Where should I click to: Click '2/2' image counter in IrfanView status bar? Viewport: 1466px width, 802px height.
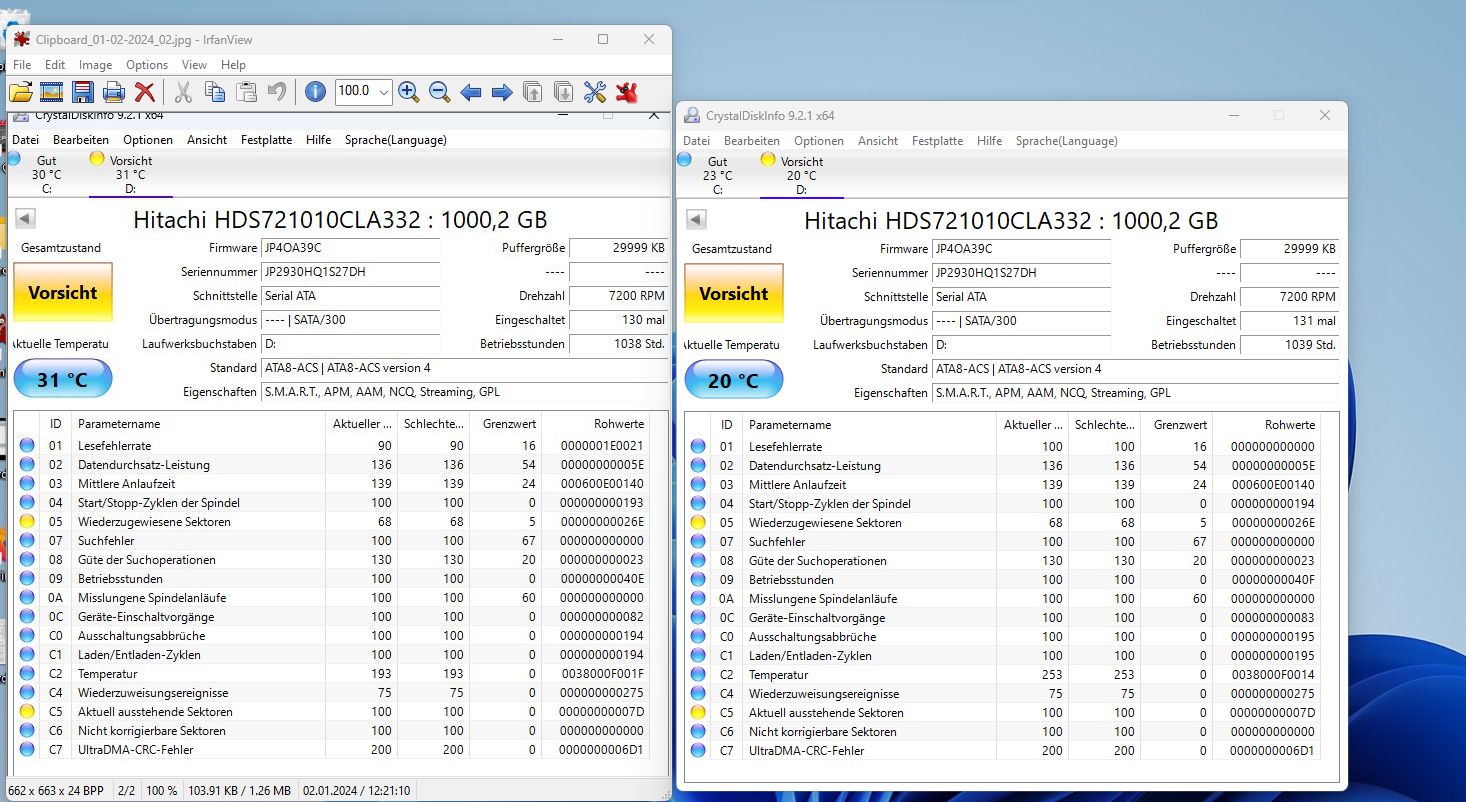tap(127, 791)
